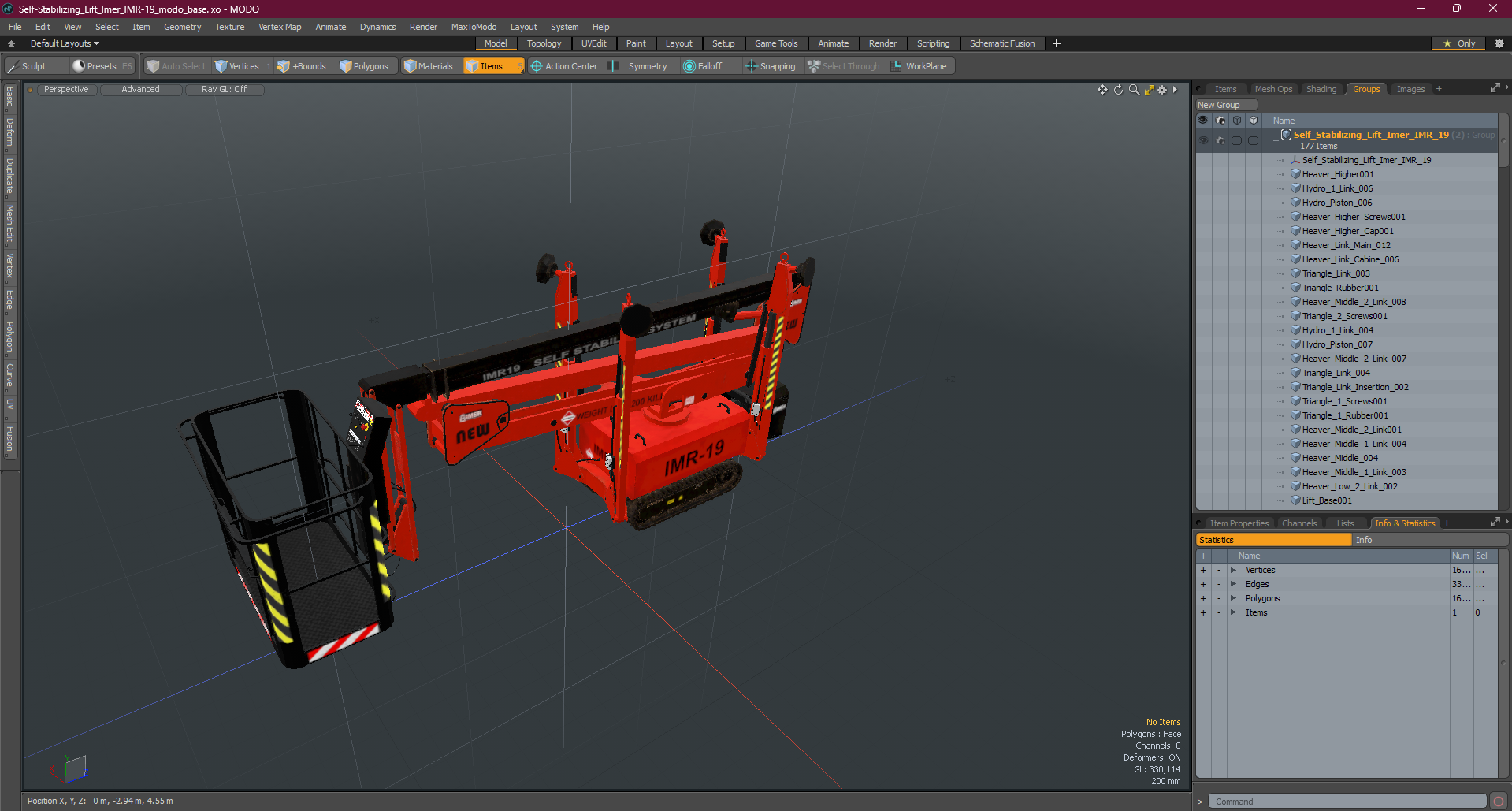The image size is (1512, 811).
Task: Click the viewport pan/move icon
Action: coord(1102,90)
